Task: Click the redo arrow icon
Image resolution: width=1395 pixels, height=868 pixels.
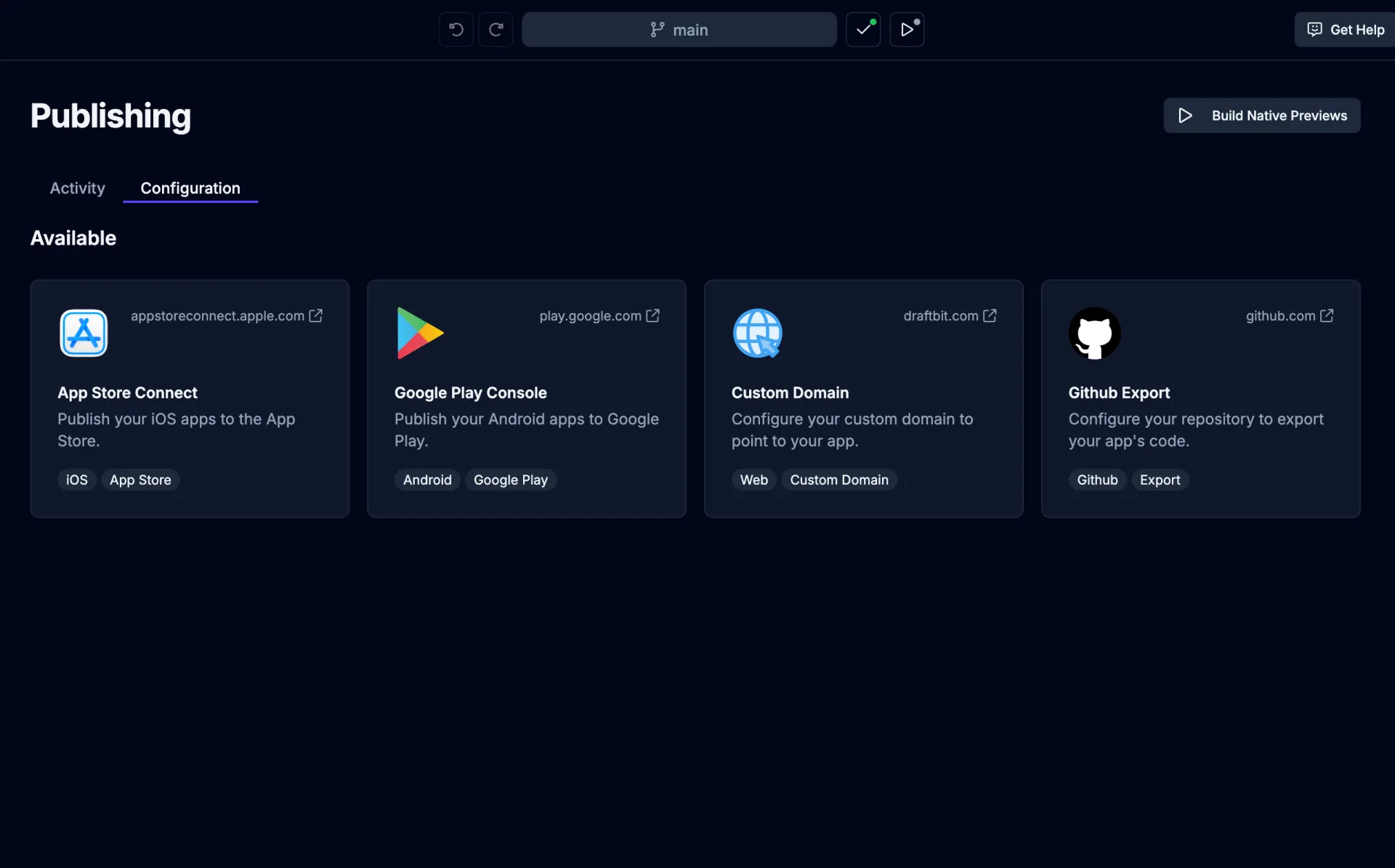Action: tap(496, 29)
